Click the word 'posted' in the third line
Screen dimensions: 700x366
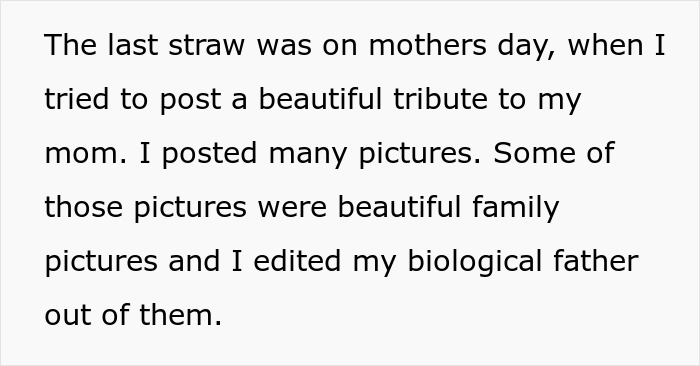pos(209,154)
